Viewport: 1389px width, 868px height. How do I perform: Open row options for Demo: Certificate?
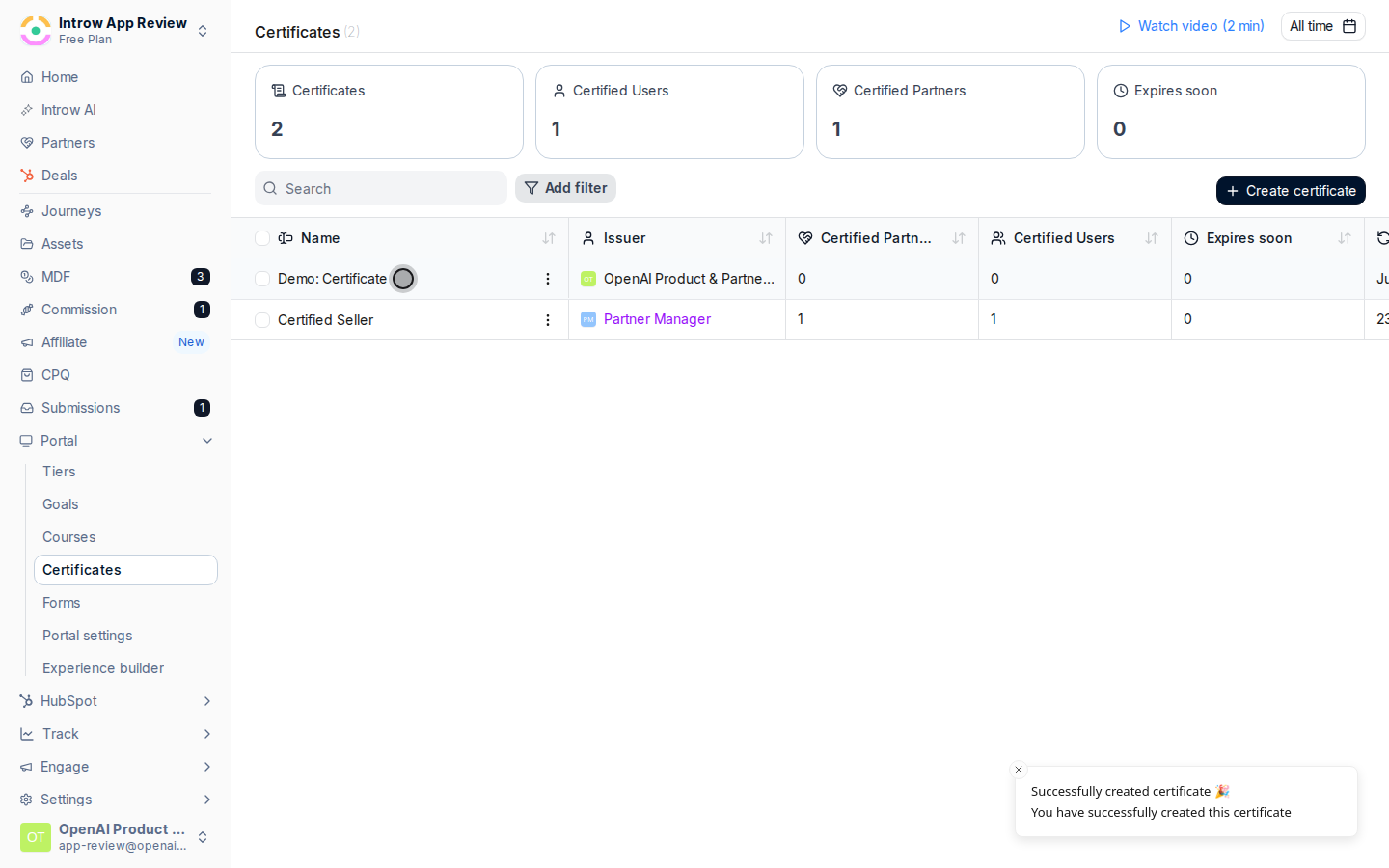(548, 279)
